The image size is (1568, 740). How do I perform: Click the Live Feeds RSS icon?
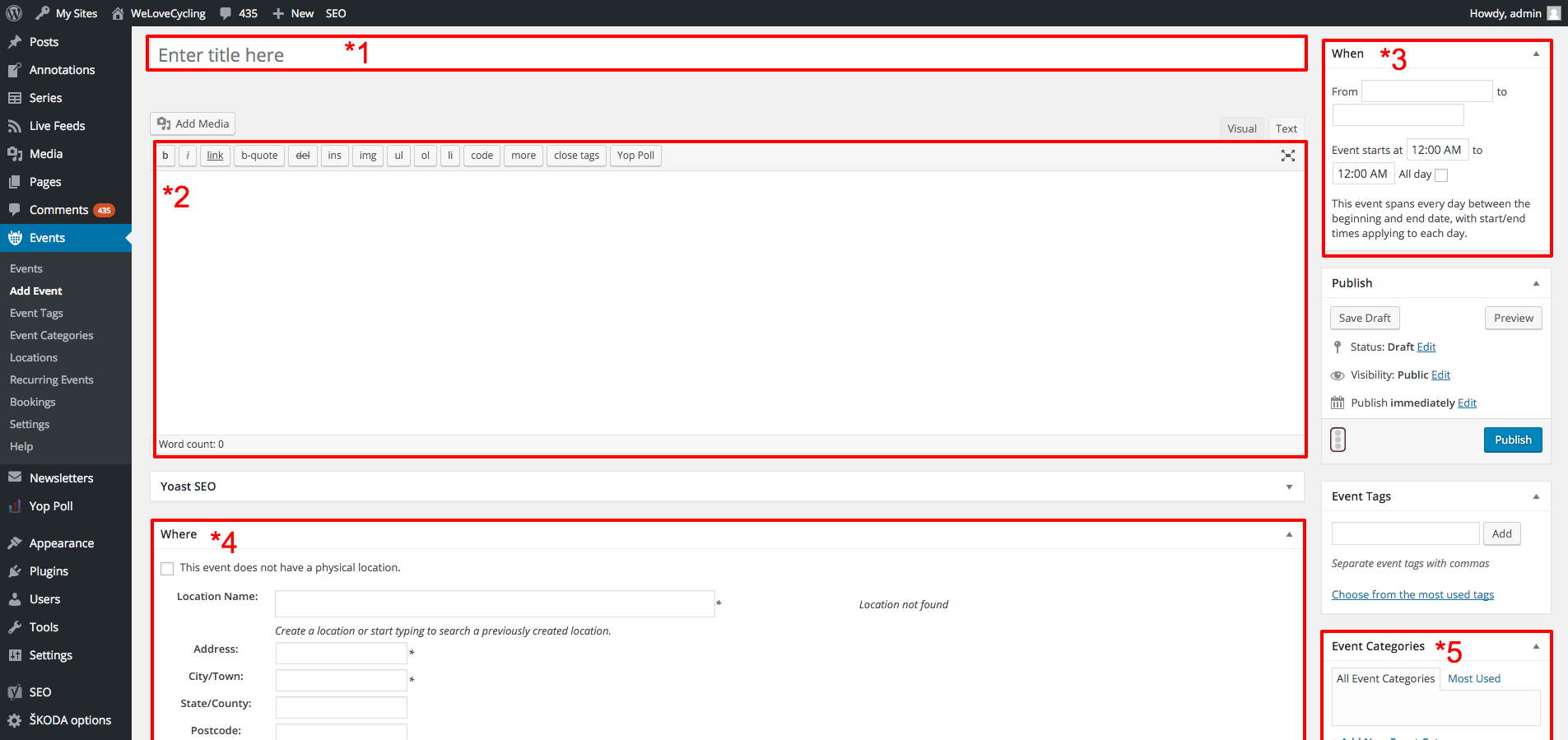pos(15,126)
